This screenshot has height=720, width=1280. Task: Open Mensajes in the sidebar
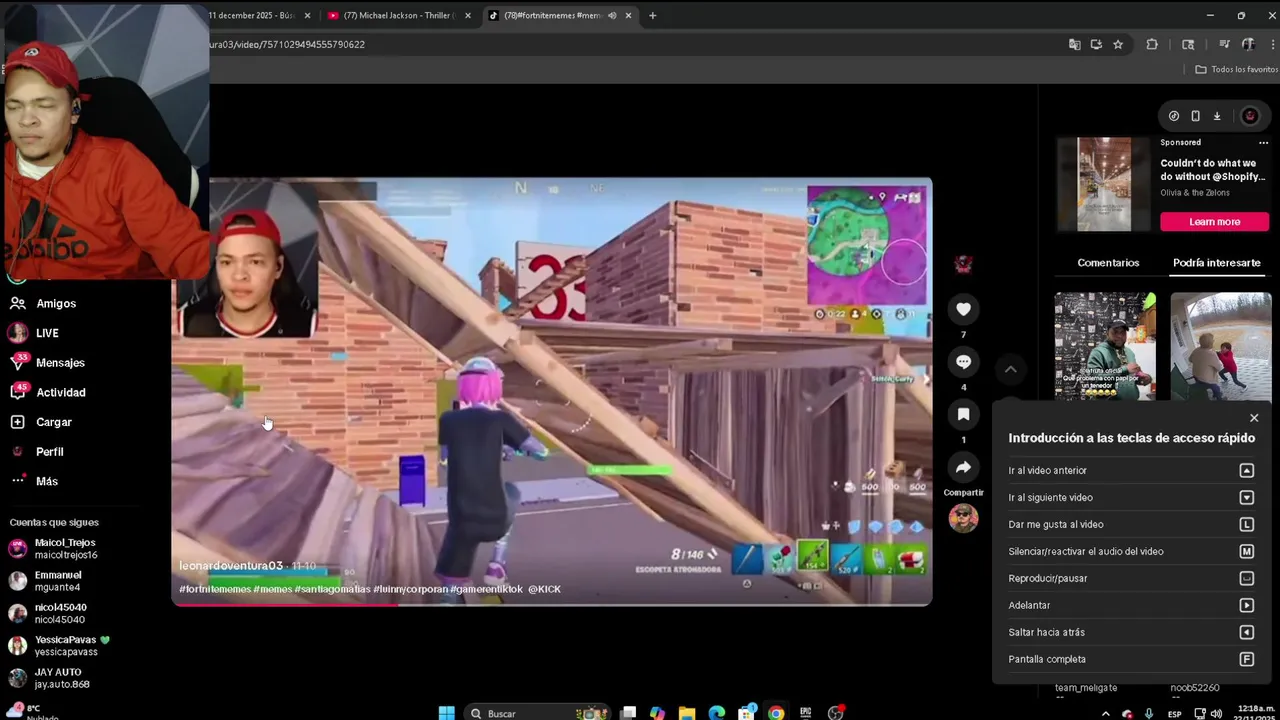pyautogui.click(x=48, y=363)
